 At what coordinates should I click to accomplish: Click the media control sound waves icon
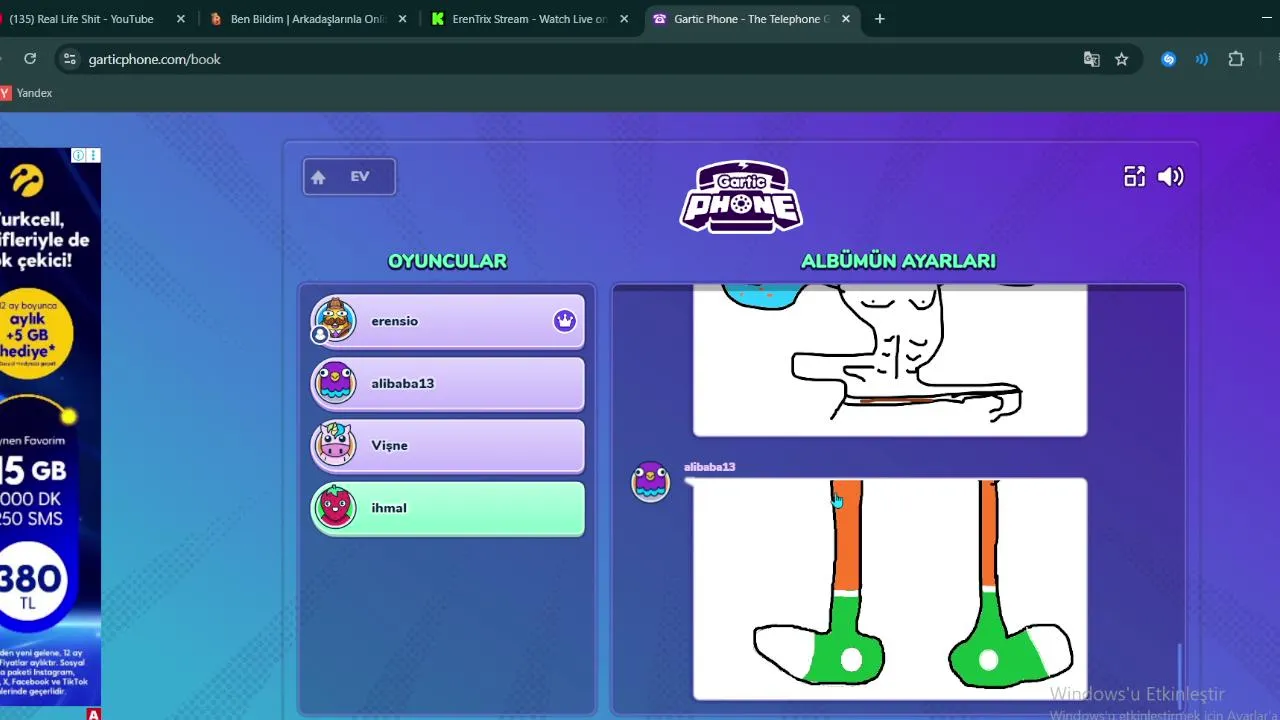pos(1202,59)
